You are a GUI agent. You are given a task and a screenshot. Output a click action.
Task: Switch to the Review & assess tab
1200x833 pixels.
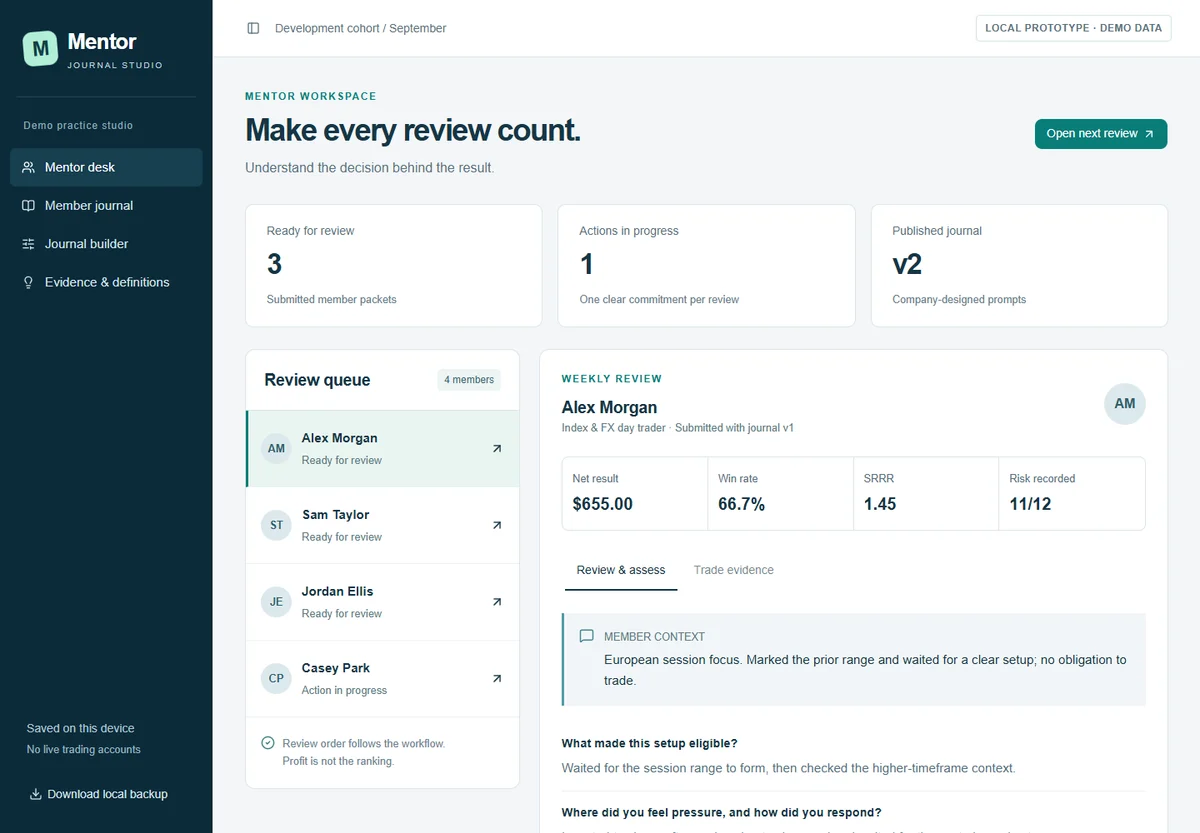(621, 570)
